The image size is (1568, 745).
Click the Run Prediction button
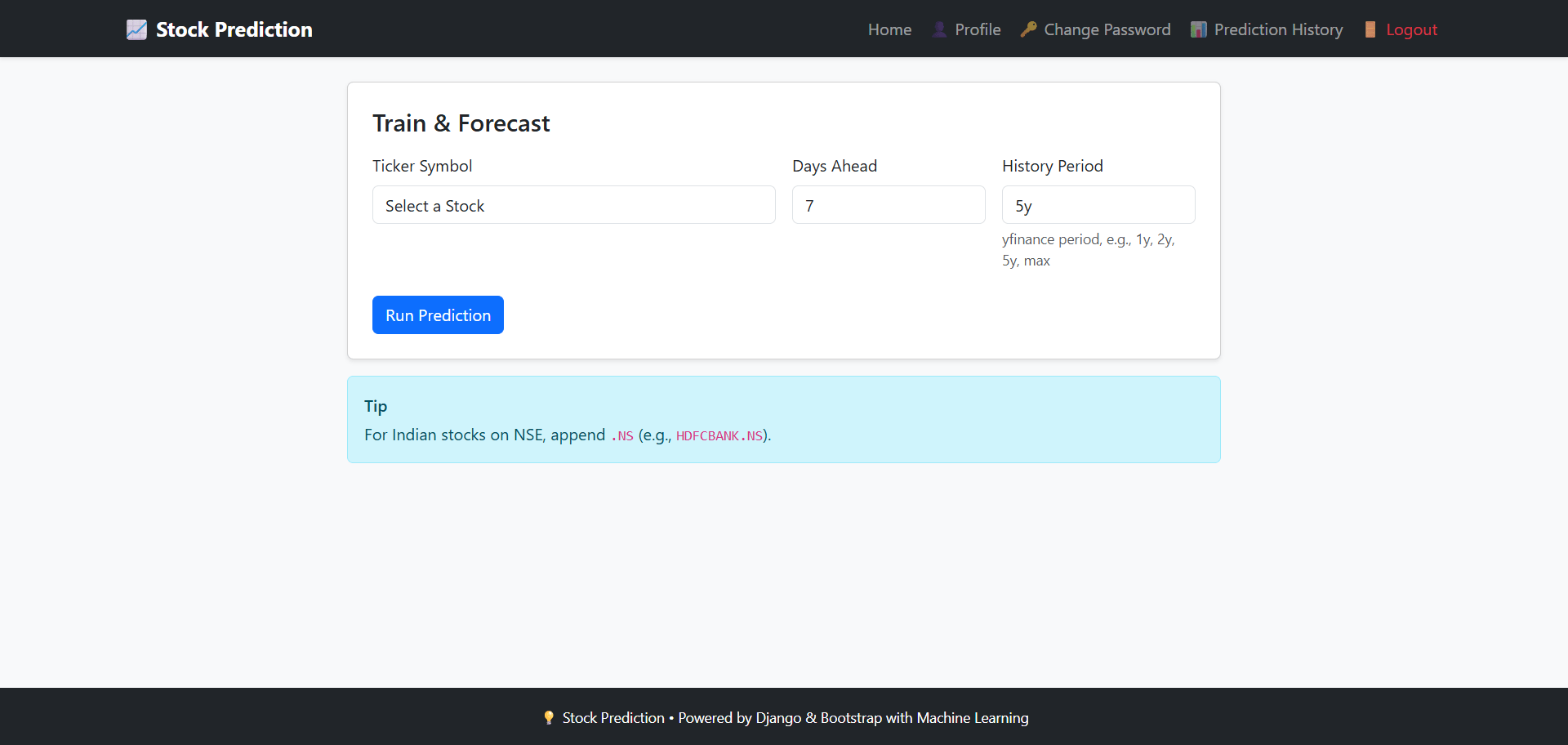click(438, 315)
